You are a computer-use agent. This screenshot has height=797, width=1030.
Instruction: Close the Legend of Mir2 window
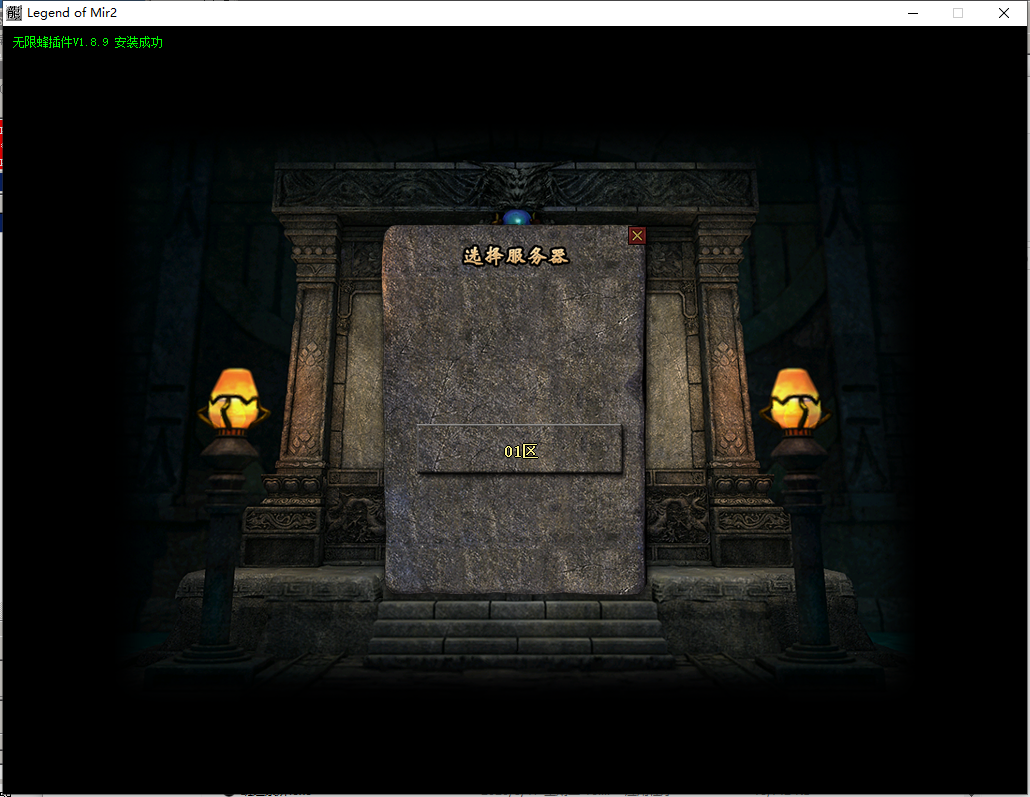pyautogui.click(x=1004, y=13)
